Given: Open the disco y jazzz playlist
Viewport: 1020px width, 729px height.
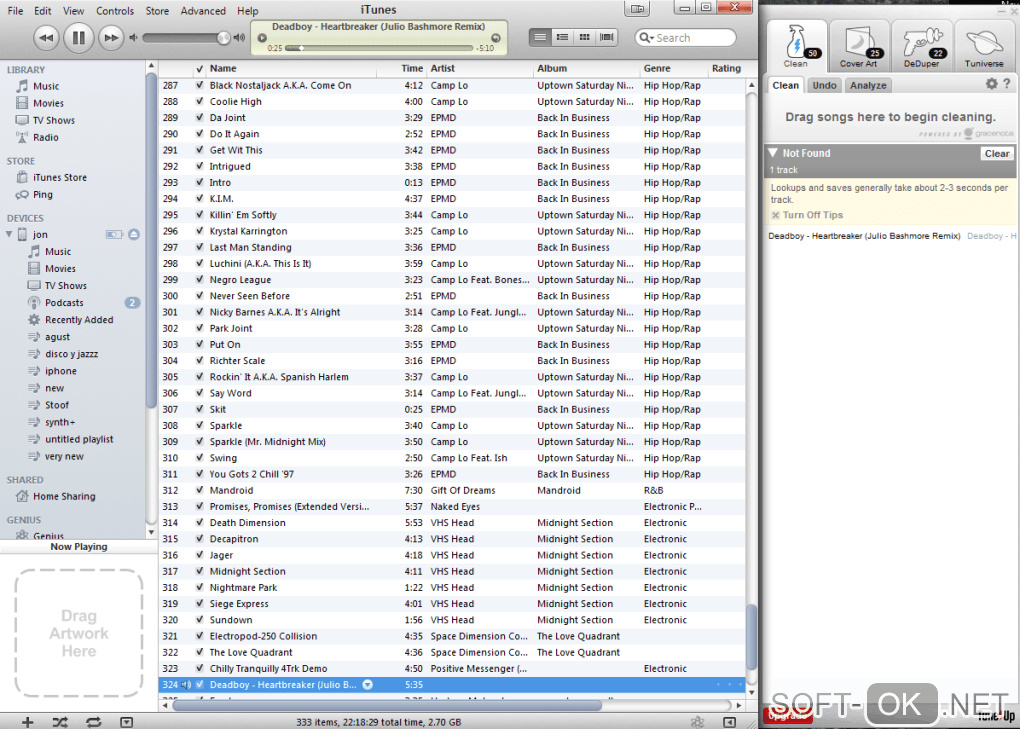Looking at the screenshot, I should (x=72, y=354).
